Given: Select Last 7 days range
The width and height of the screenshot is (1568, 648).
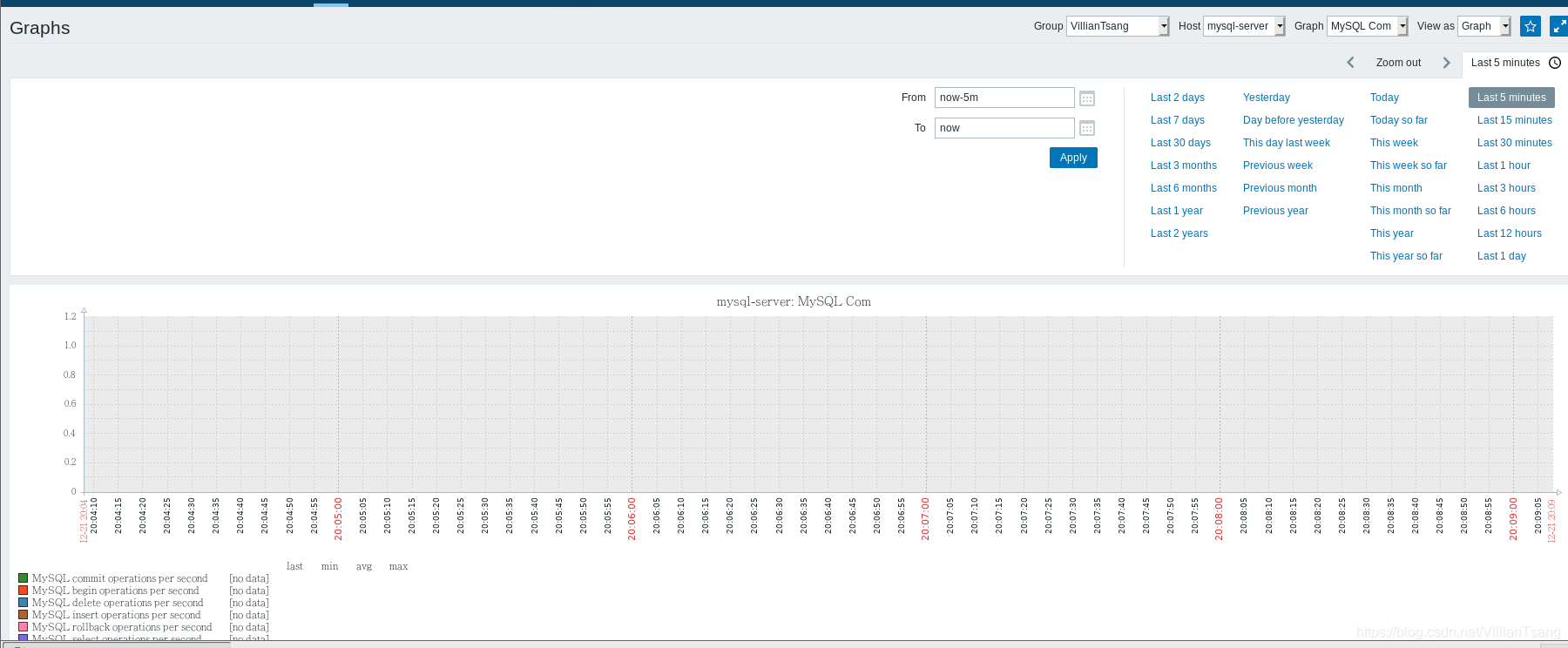Looking at the screenshot, I should [1178, 120].
